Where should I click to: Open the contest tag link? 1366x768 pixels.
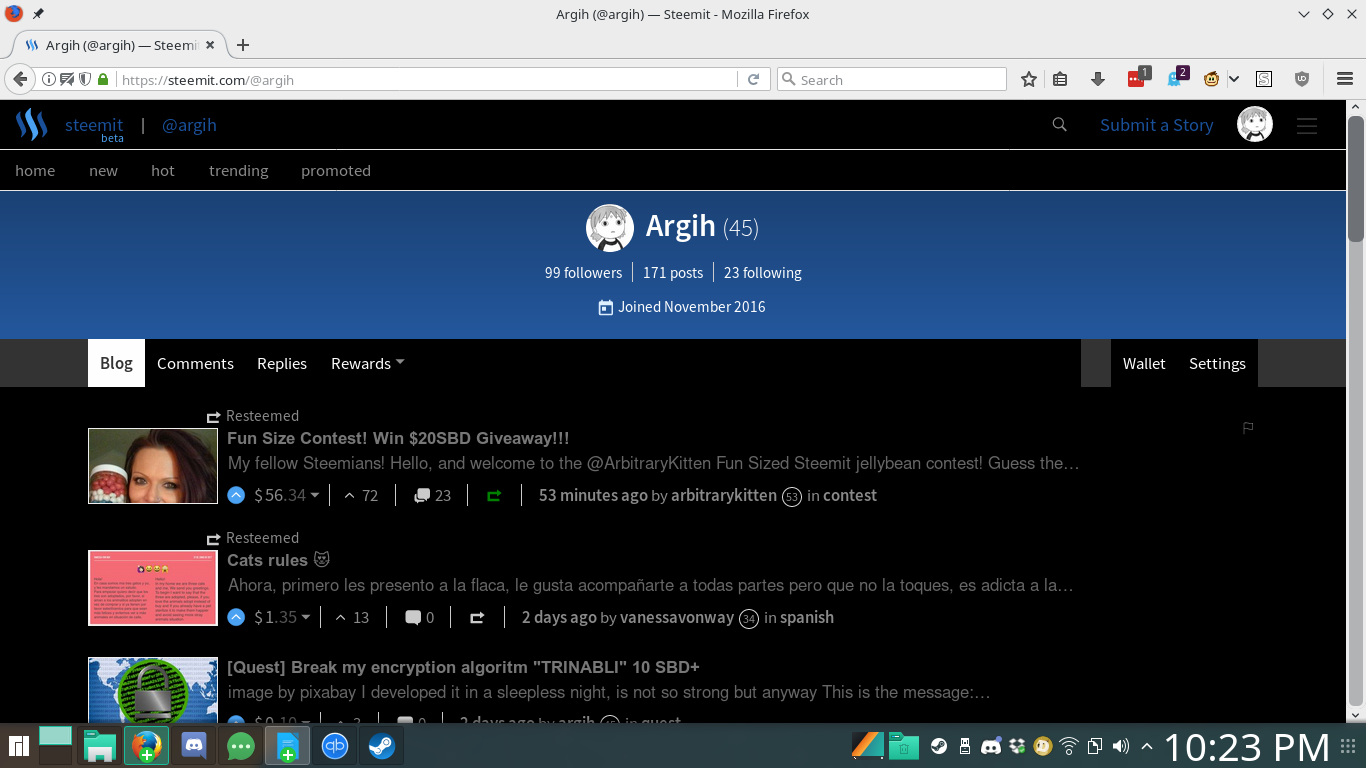pyautogui.click(x=850, y=495)
